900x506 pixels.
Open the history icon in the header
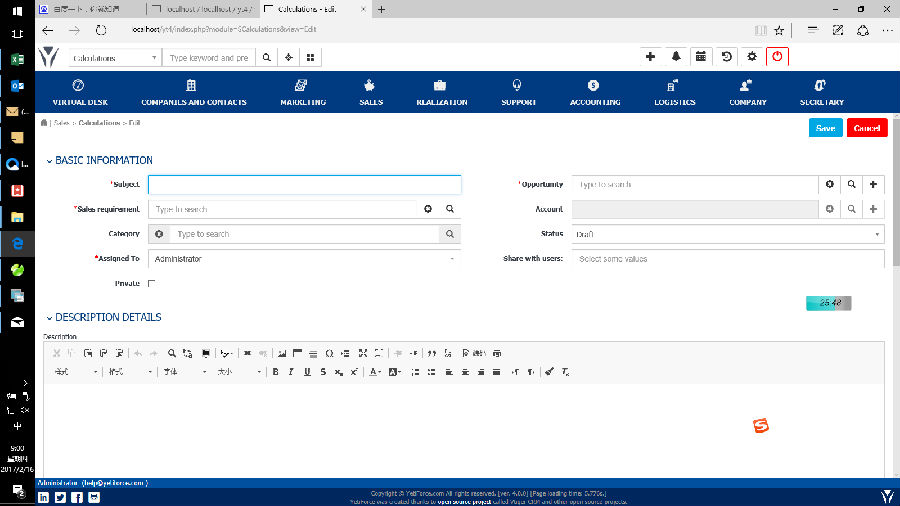coord(727,56)
